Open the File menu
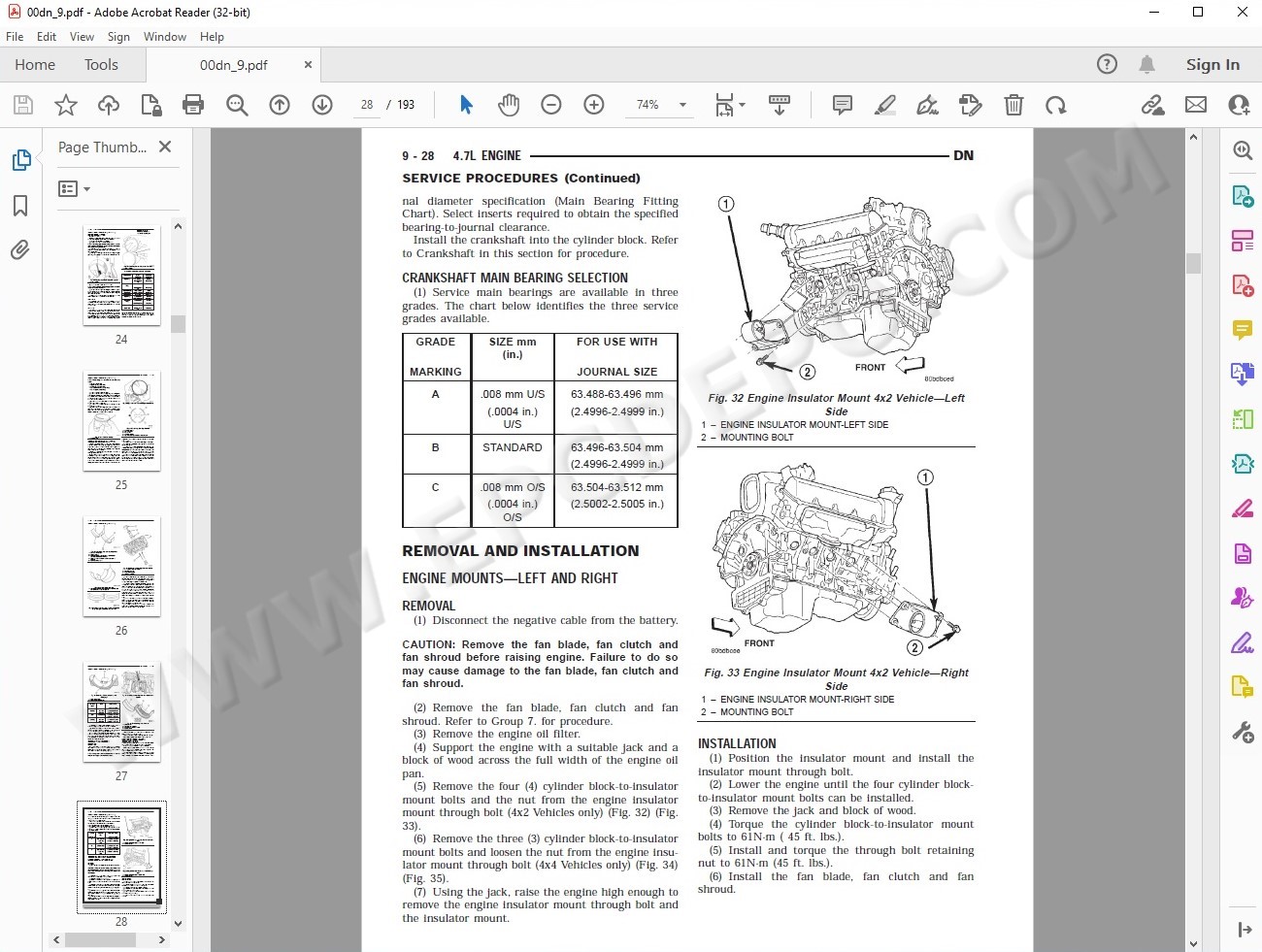The width and height of the screenshot is (1262, 952). click(15, 37)
